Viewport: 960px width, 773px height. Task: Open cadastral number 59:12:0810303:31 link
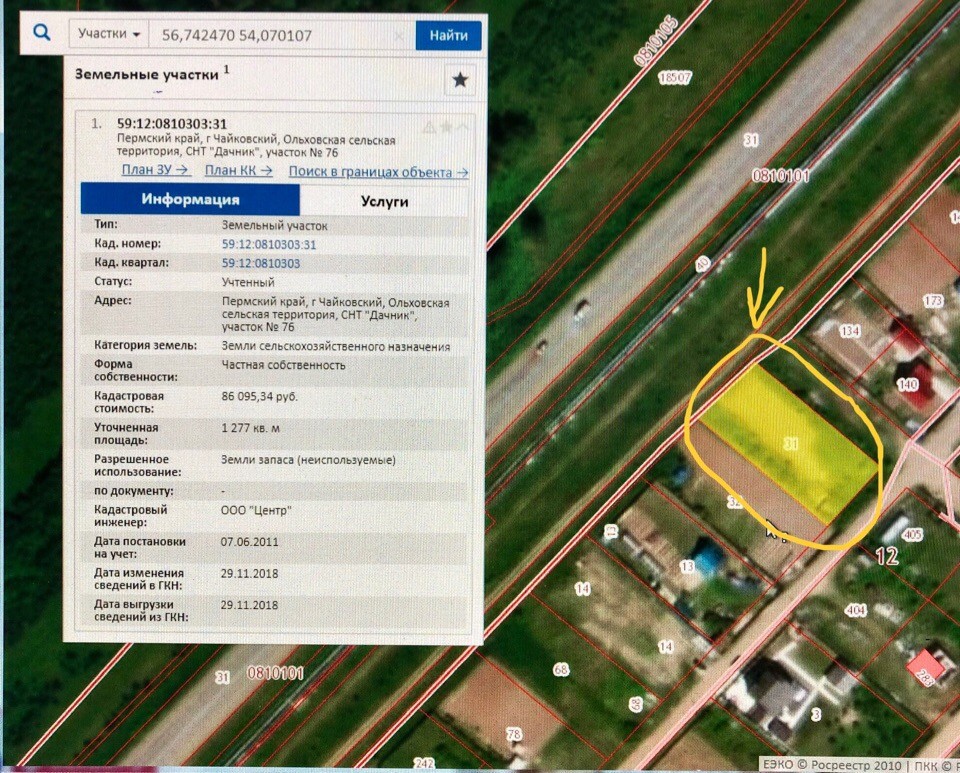tap(268, 244)
